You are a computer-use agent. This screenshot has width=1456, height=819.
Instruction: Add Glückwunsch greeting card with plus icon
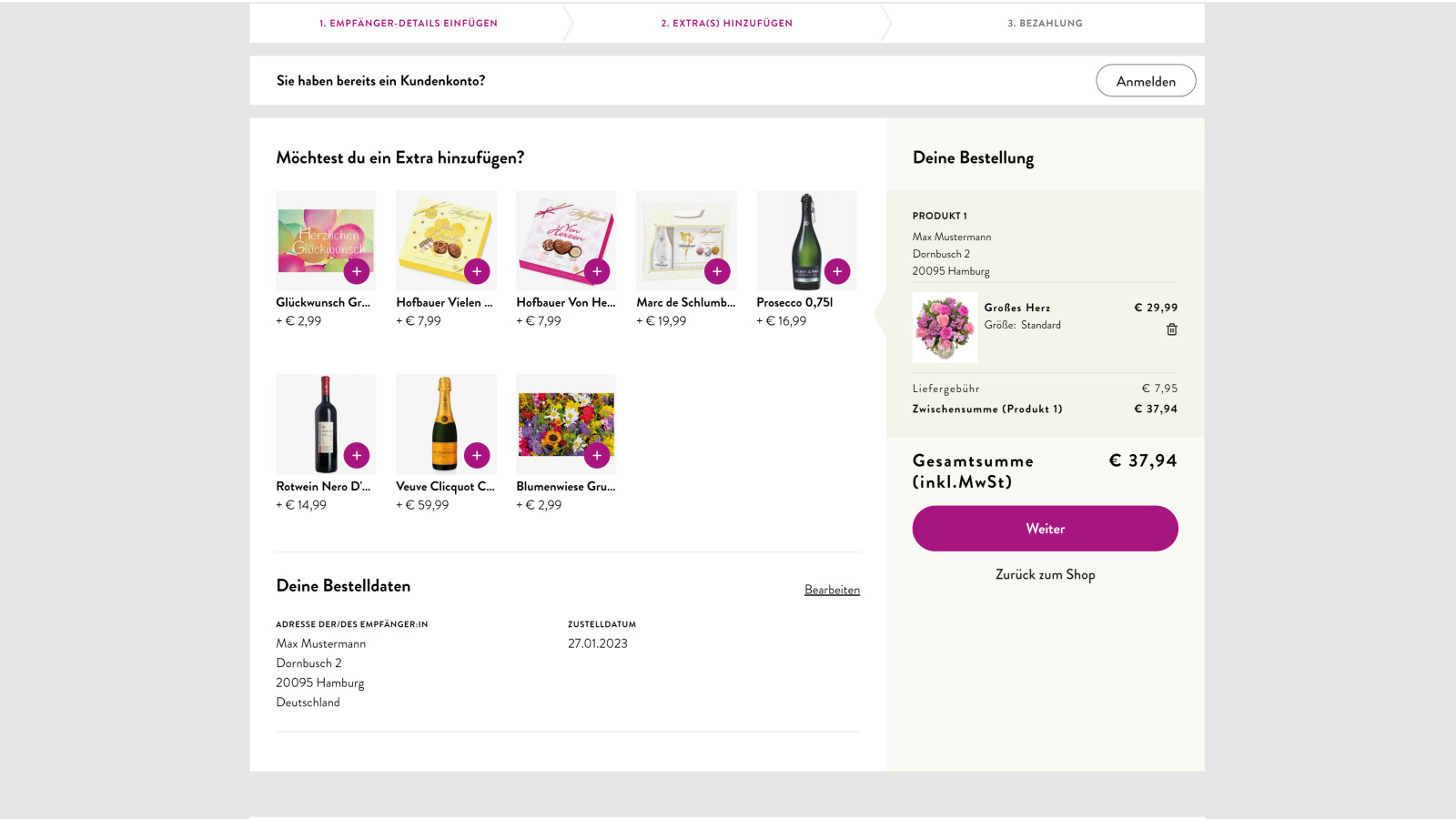[357, 271]
